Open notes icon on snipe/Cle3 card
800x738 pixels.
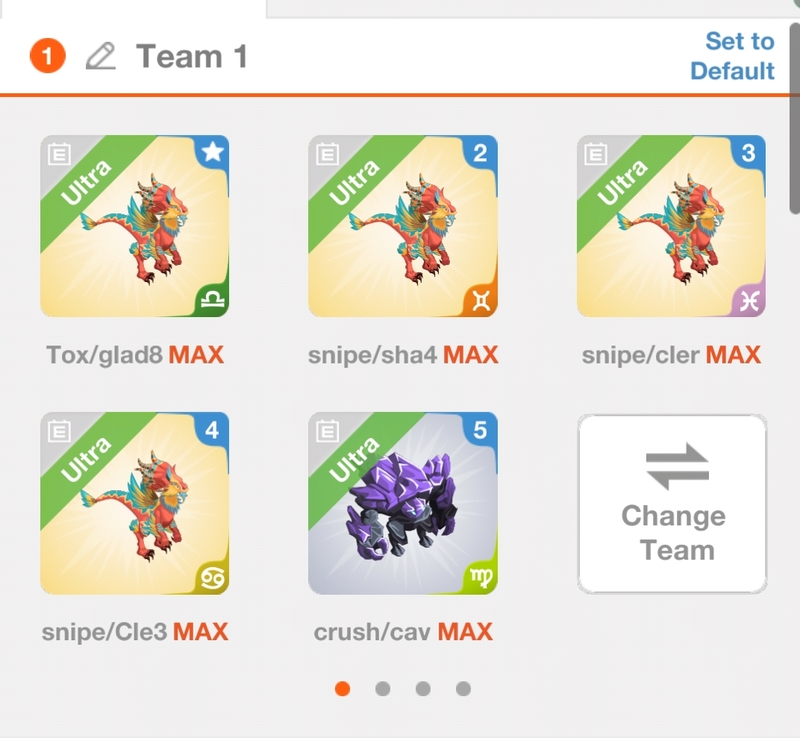[x=59, y=431]
